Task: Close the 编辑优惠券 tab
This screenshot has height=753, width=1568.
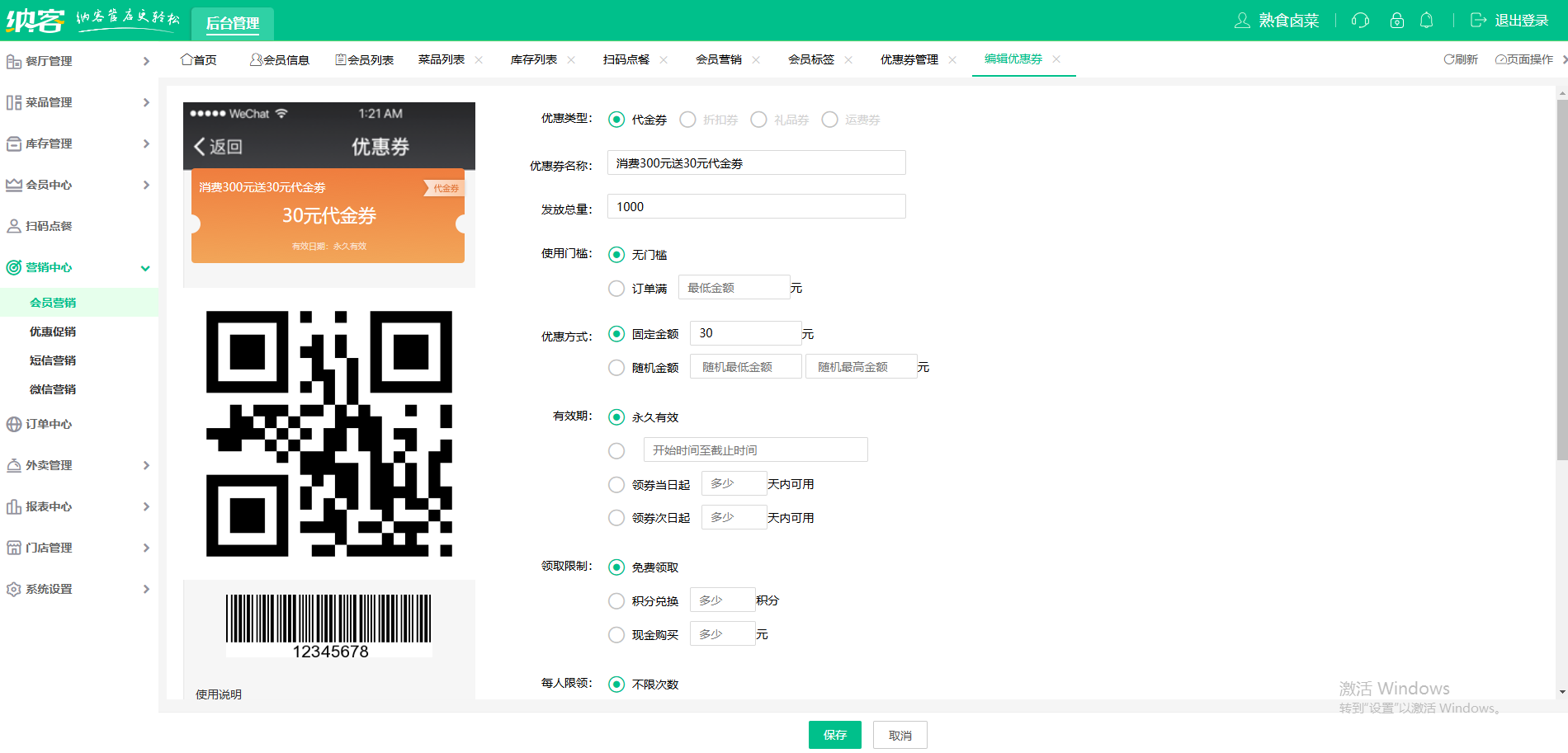Action: pos(1056,59)
